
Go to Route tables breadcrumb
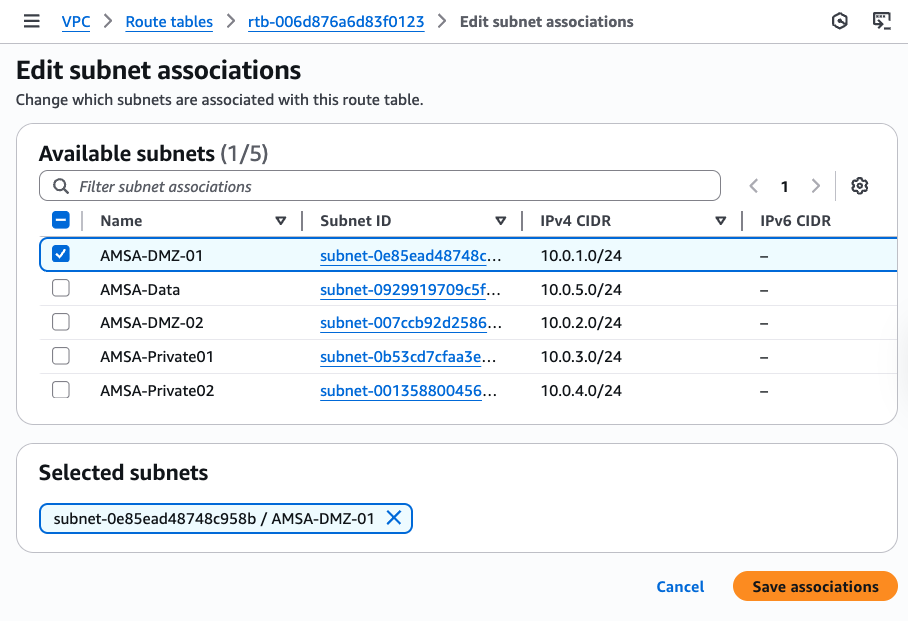point(169,21)
